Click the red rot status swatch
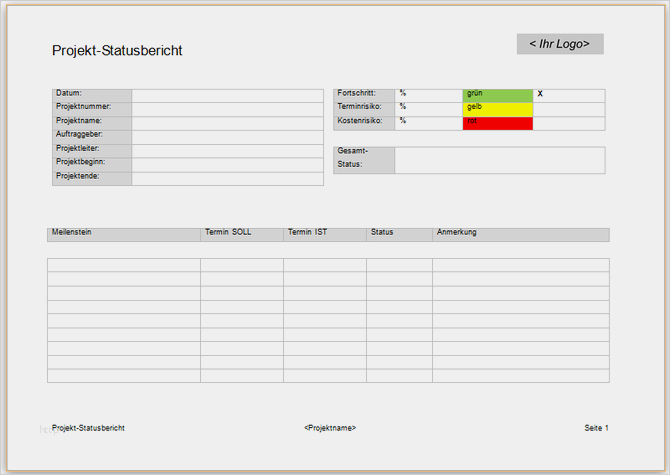The image size is (670, 475). (498, 123)
